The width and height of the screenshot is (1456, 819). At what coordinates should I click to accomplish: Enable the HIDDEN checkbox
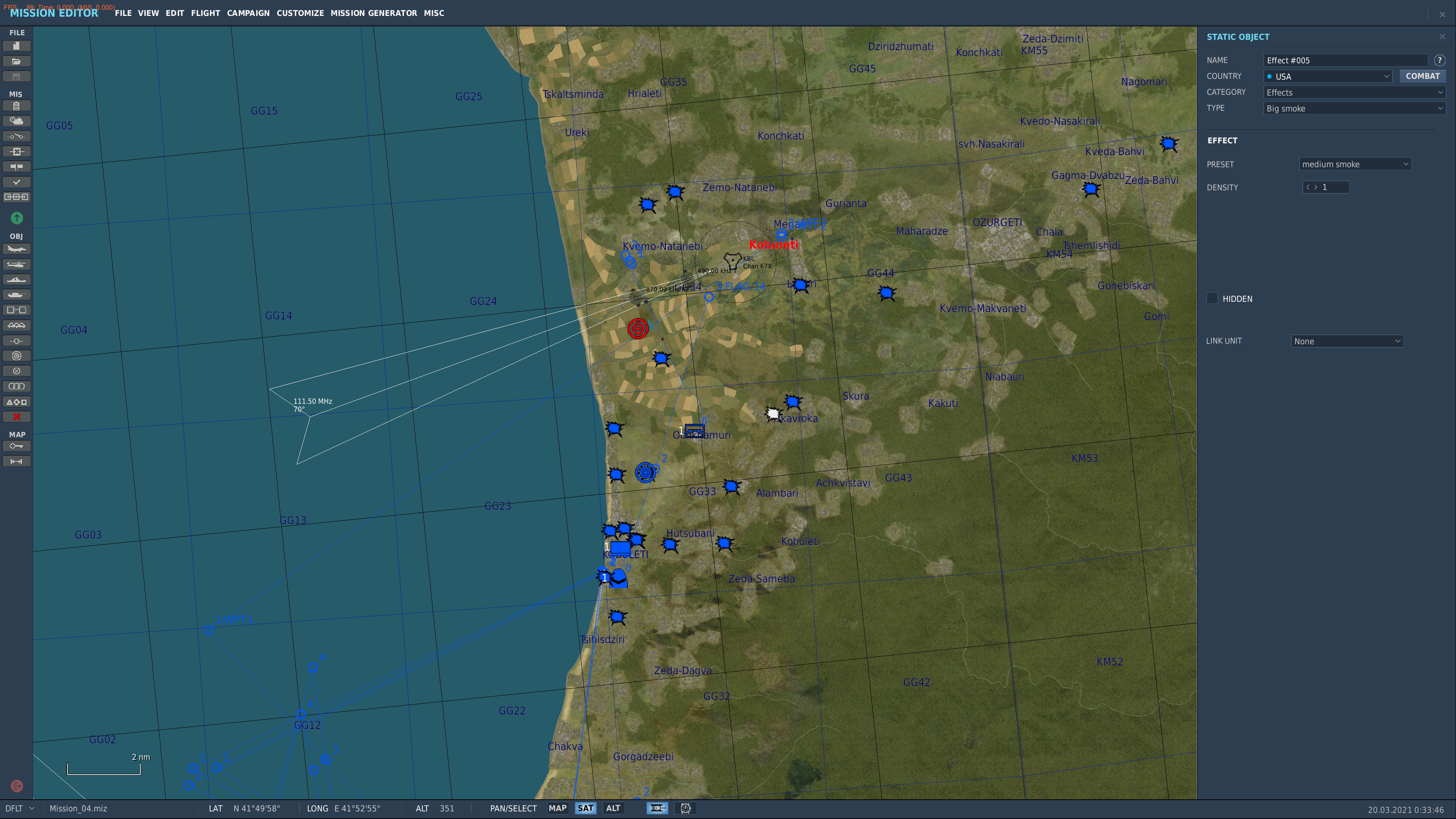[x=1212, y=298]
